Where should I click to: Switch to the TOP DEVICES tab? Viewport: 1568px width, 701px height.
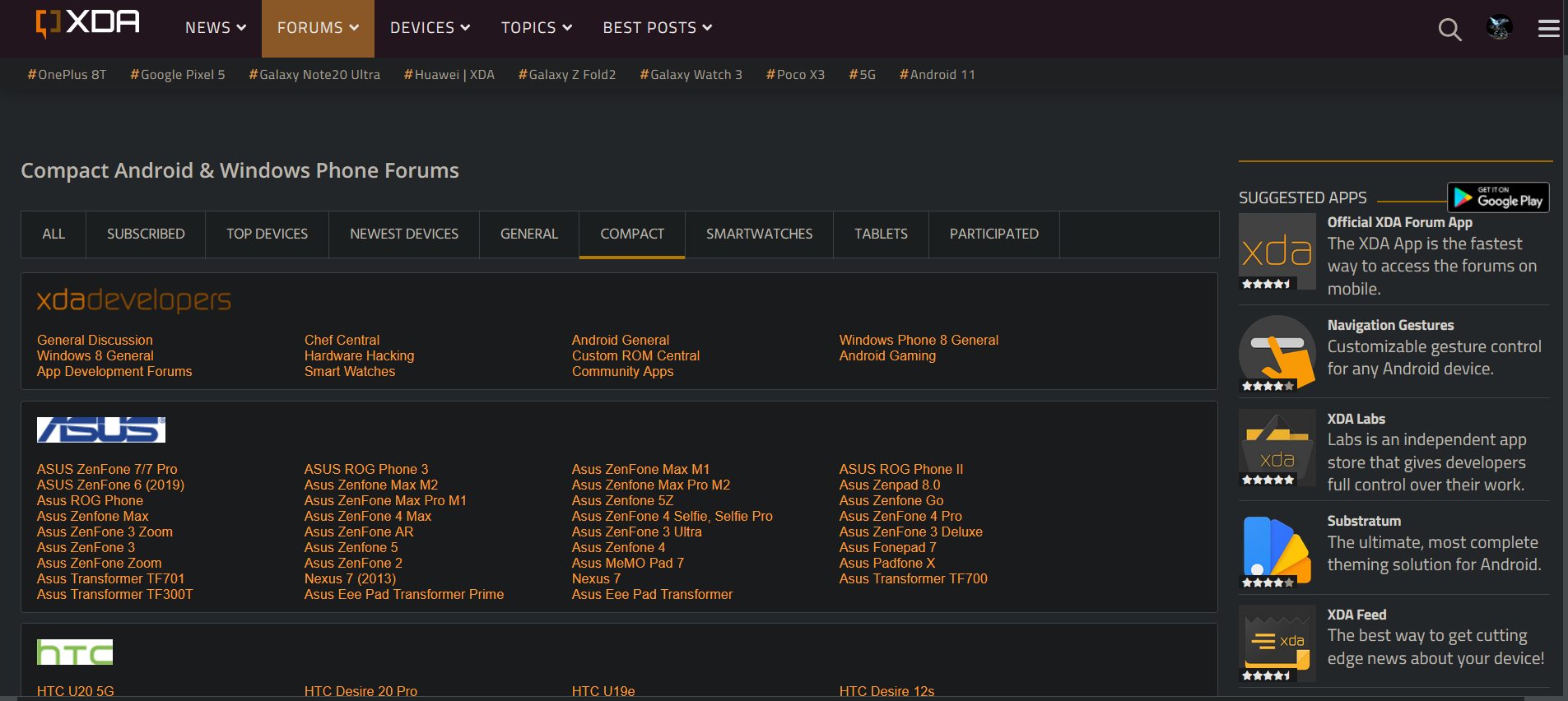(268, 234)
